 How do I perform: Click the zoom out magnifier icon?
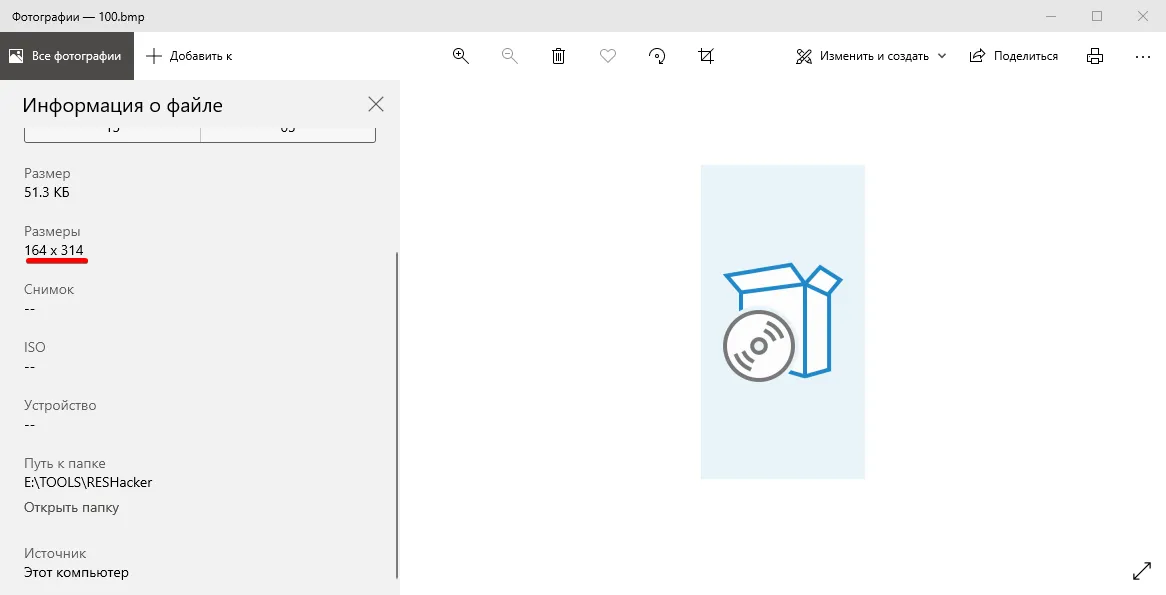tap(509, 56)
